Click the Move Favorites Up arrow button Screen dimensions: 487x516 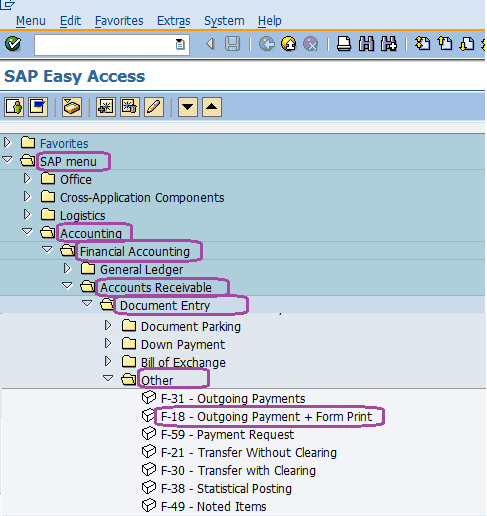(x=212, y=107)
